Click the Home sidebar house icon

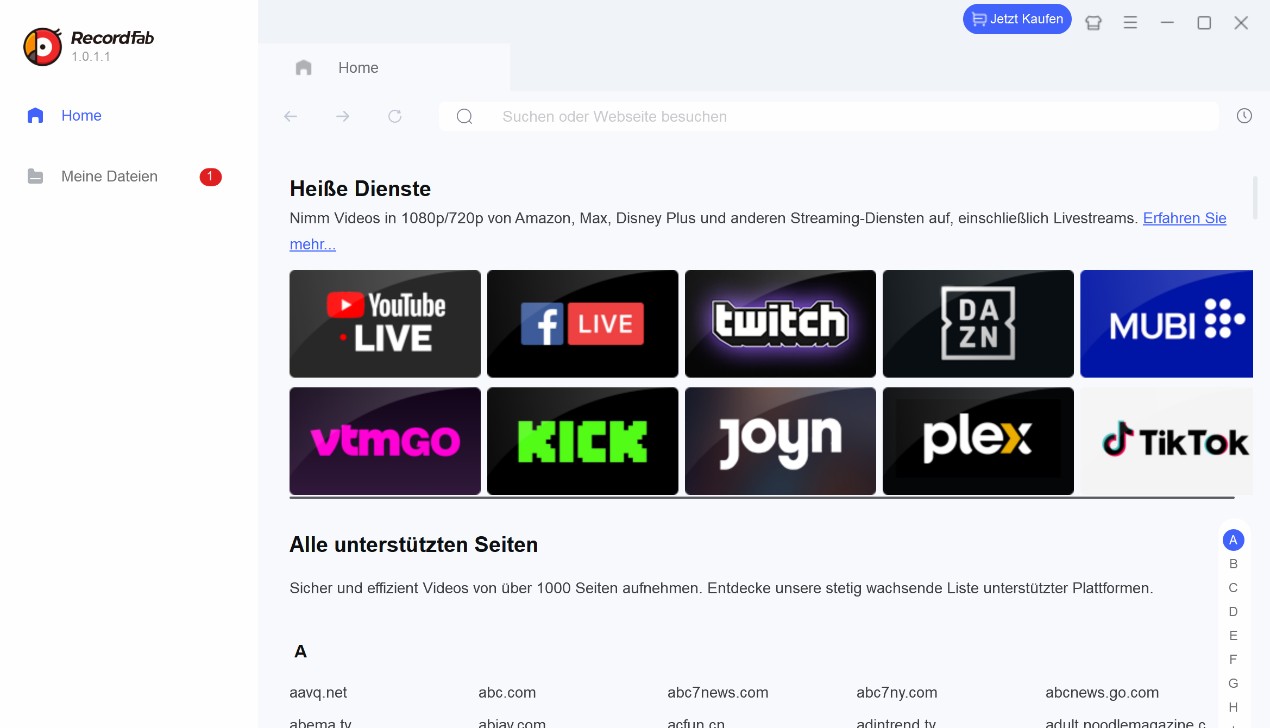point(35,116)
